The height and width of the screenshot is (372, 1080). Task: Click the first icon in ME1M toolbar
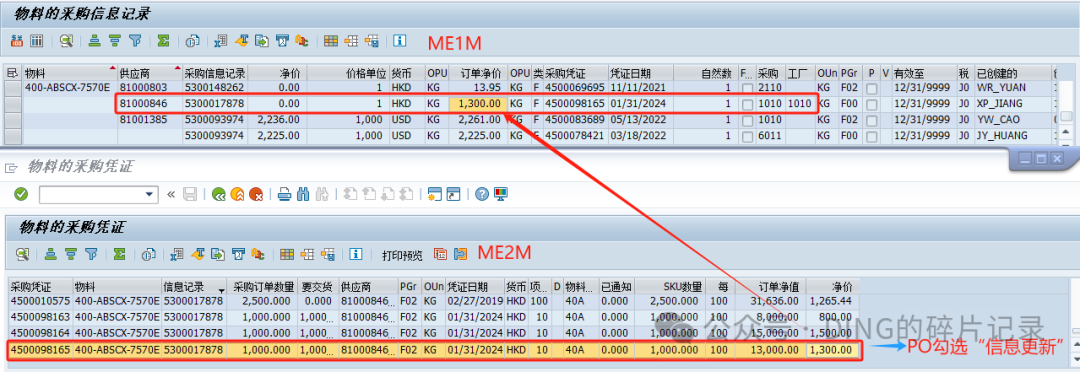pos(17,41)
